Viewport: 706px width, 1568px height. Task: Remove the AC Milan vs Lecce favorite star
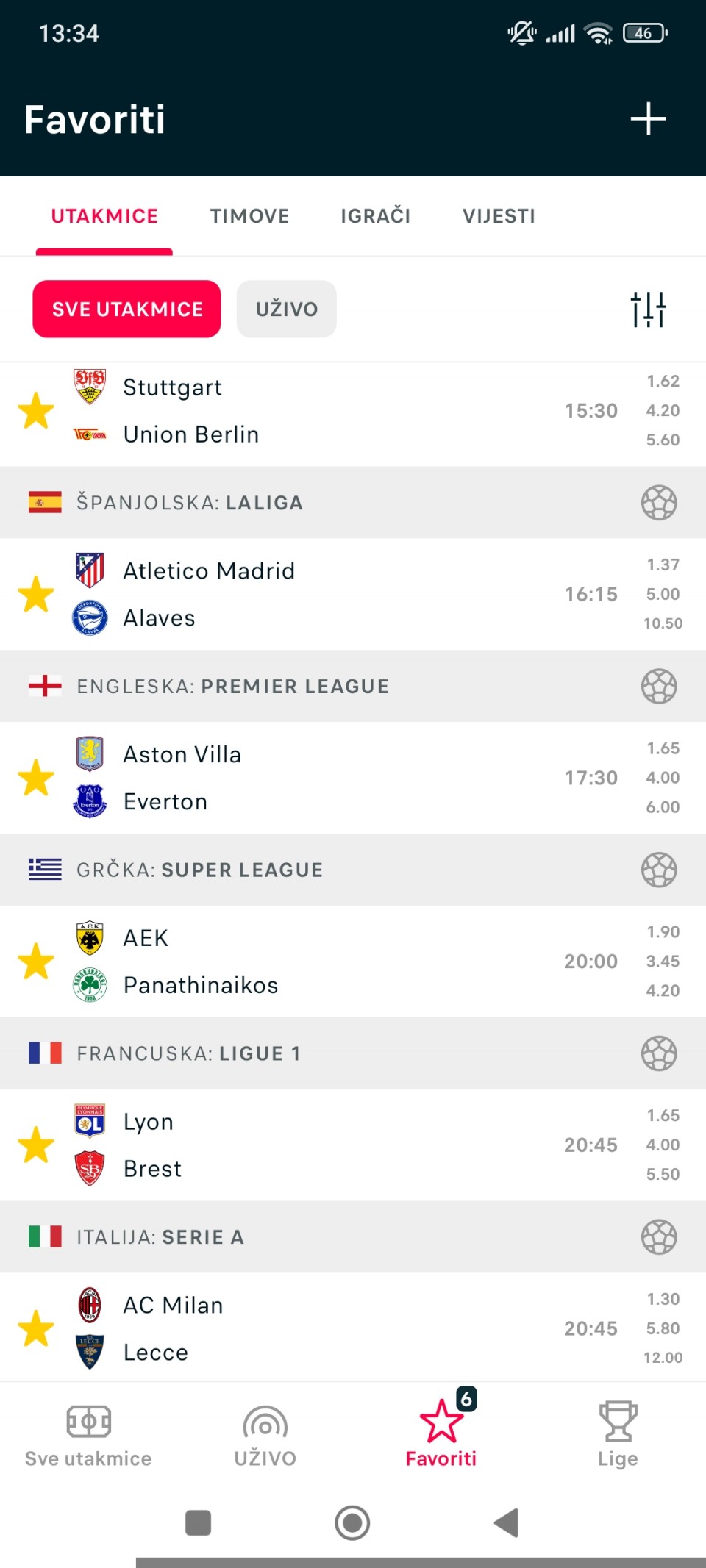[x=36, y=1328]
